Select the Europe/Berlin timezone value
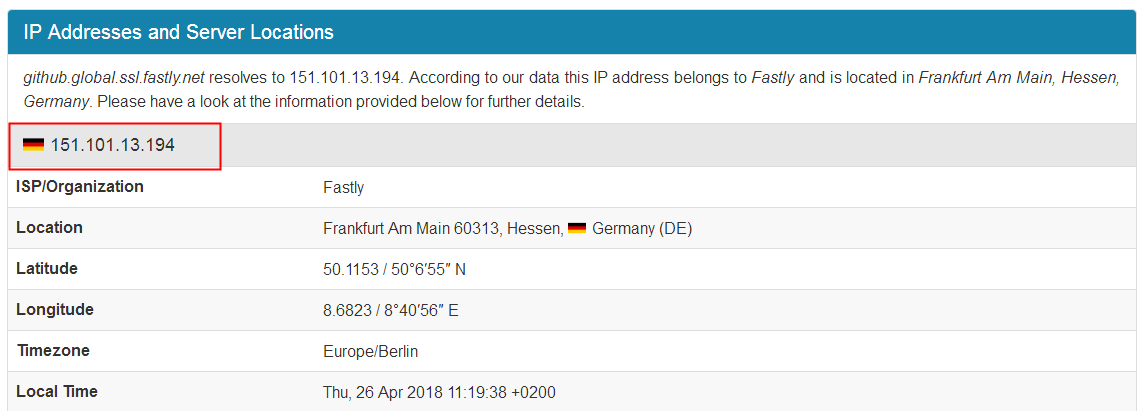Viewport: 1144px width, 411px height. tap(370, 351)
